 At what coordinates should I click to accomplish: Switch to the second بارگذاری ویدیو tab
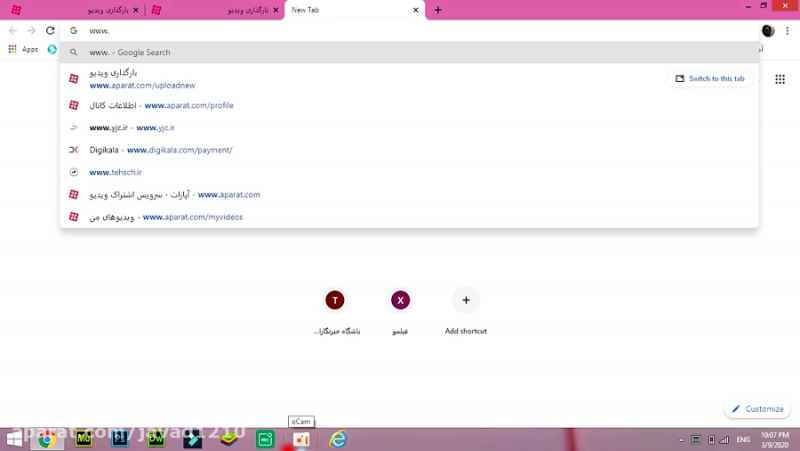click(x=215, y=10)
